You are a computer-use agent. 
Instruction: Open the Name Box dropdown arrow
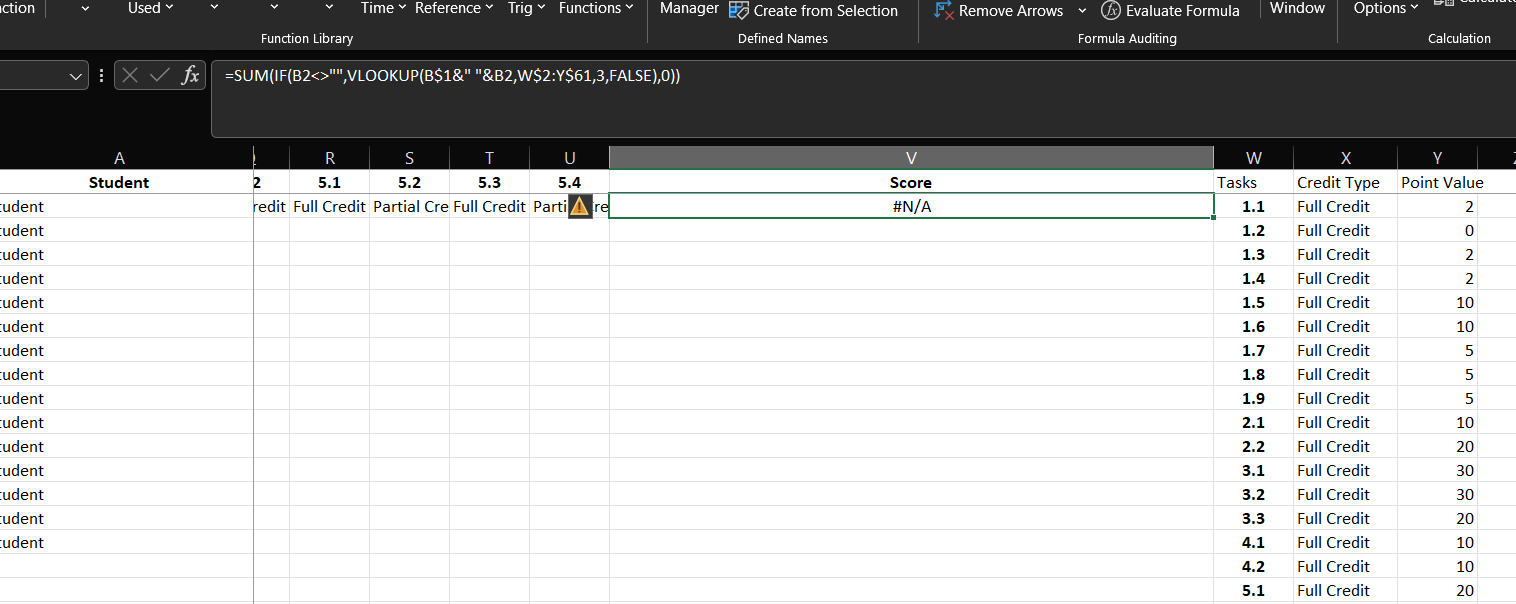(x=76, y=75)
